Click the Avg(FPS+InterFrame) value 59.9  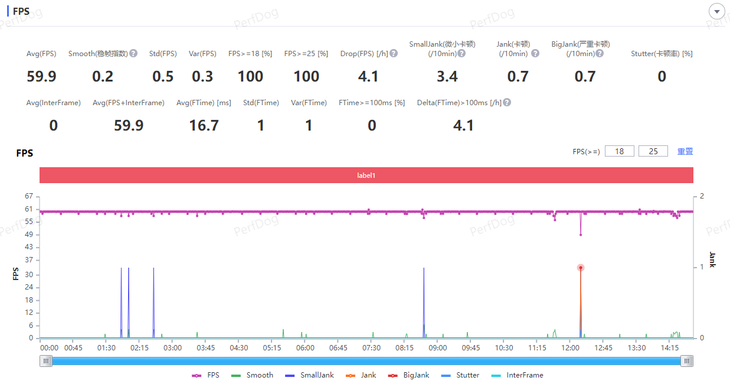[129, 125]
